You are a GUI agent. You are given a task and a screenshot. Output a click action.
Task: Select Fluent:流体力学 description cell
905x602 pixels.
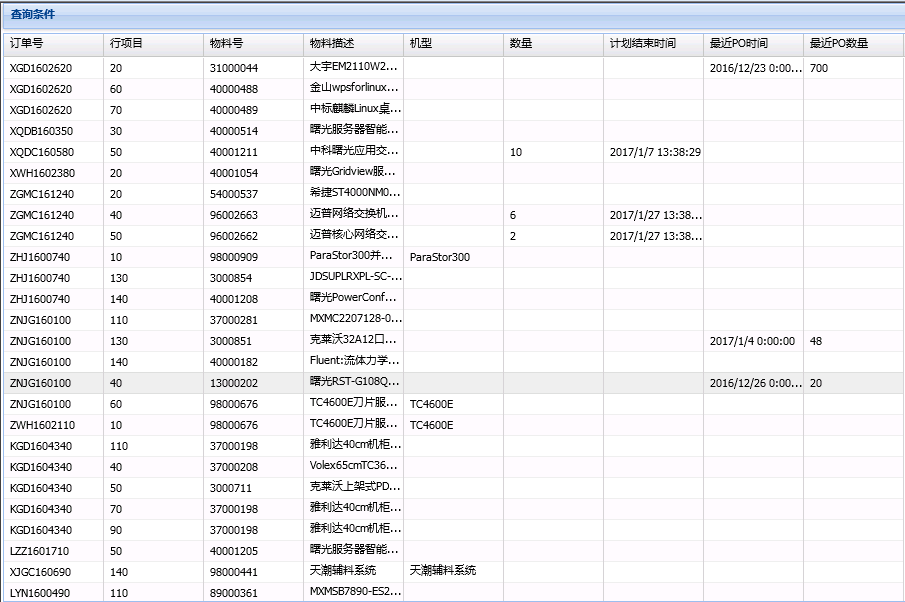pyautogui.click(x=353, y=361)
